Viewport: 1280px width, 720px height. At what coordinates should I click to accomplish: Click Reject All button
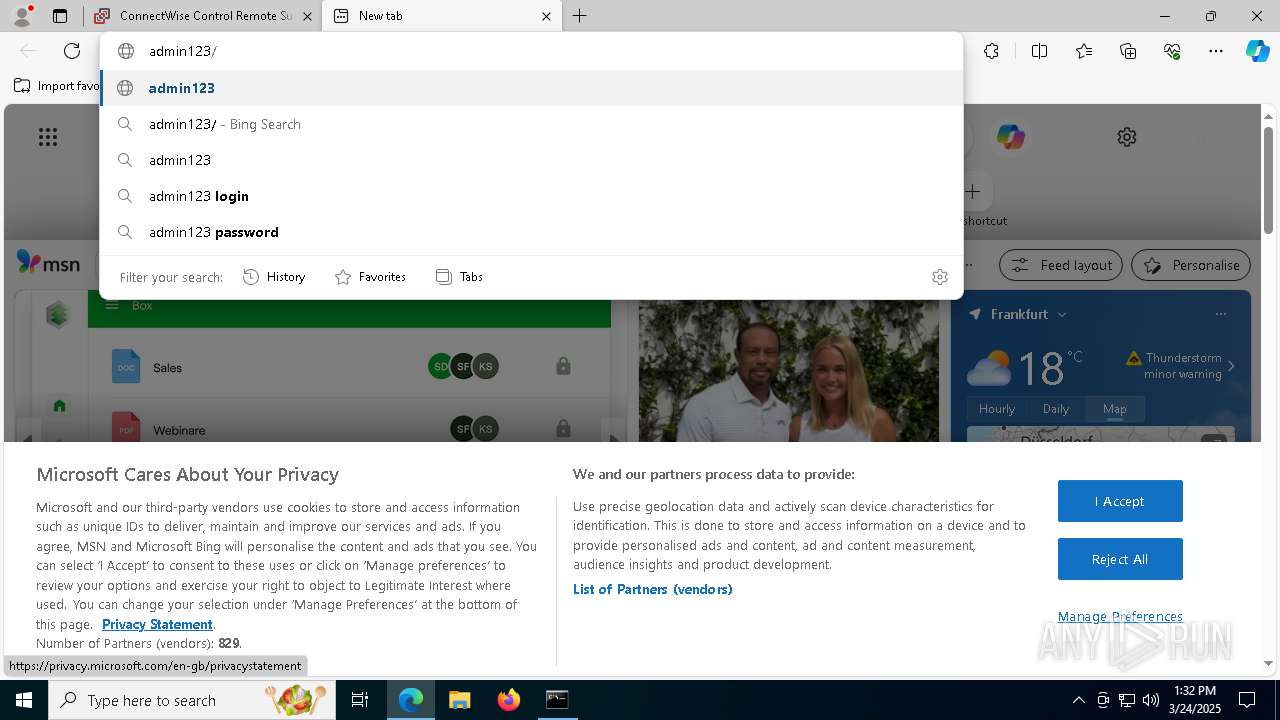(x=1120, y=559)
